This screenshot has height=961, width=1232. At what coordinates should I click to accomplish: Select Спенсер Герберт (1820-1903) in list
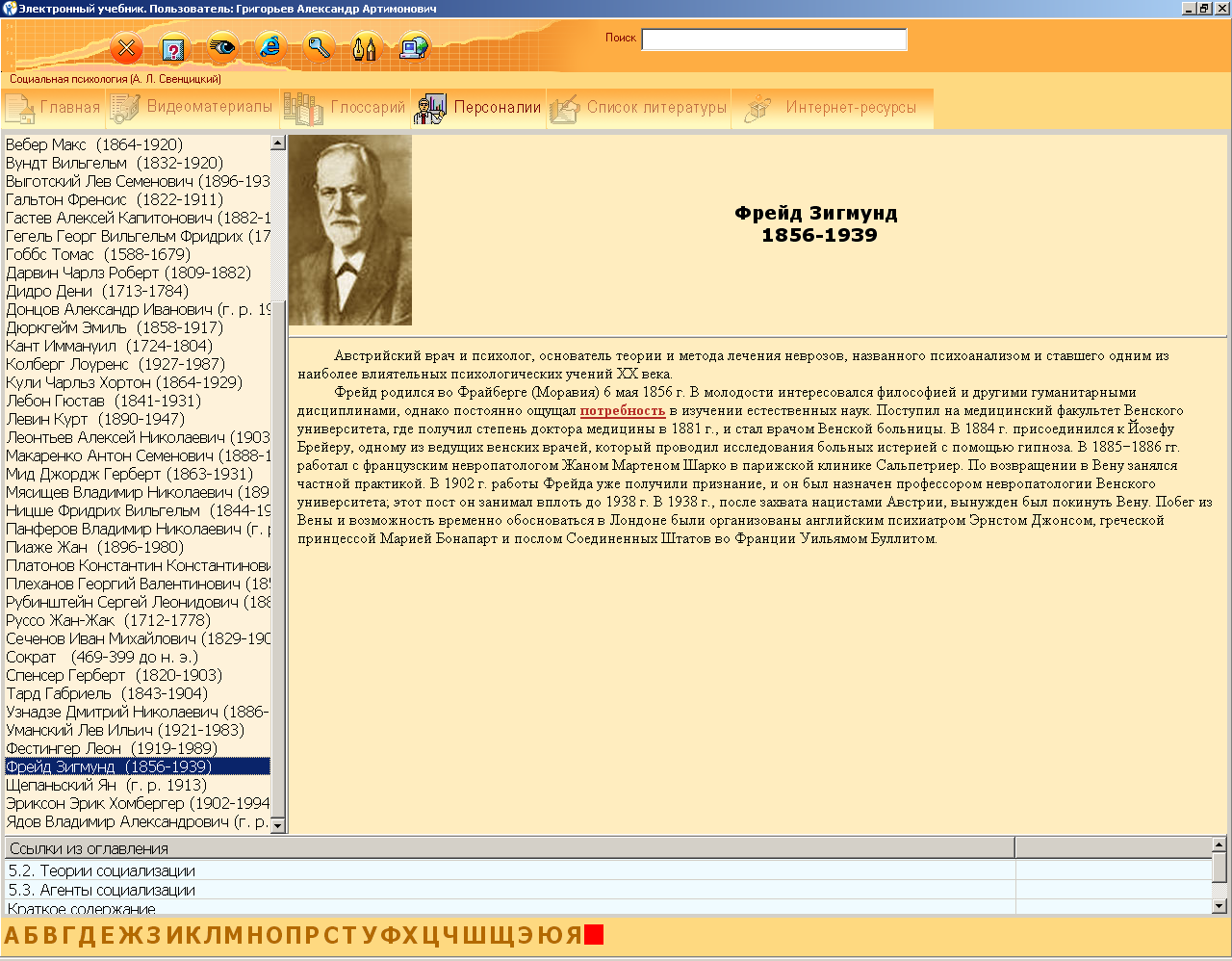point(138,675)
